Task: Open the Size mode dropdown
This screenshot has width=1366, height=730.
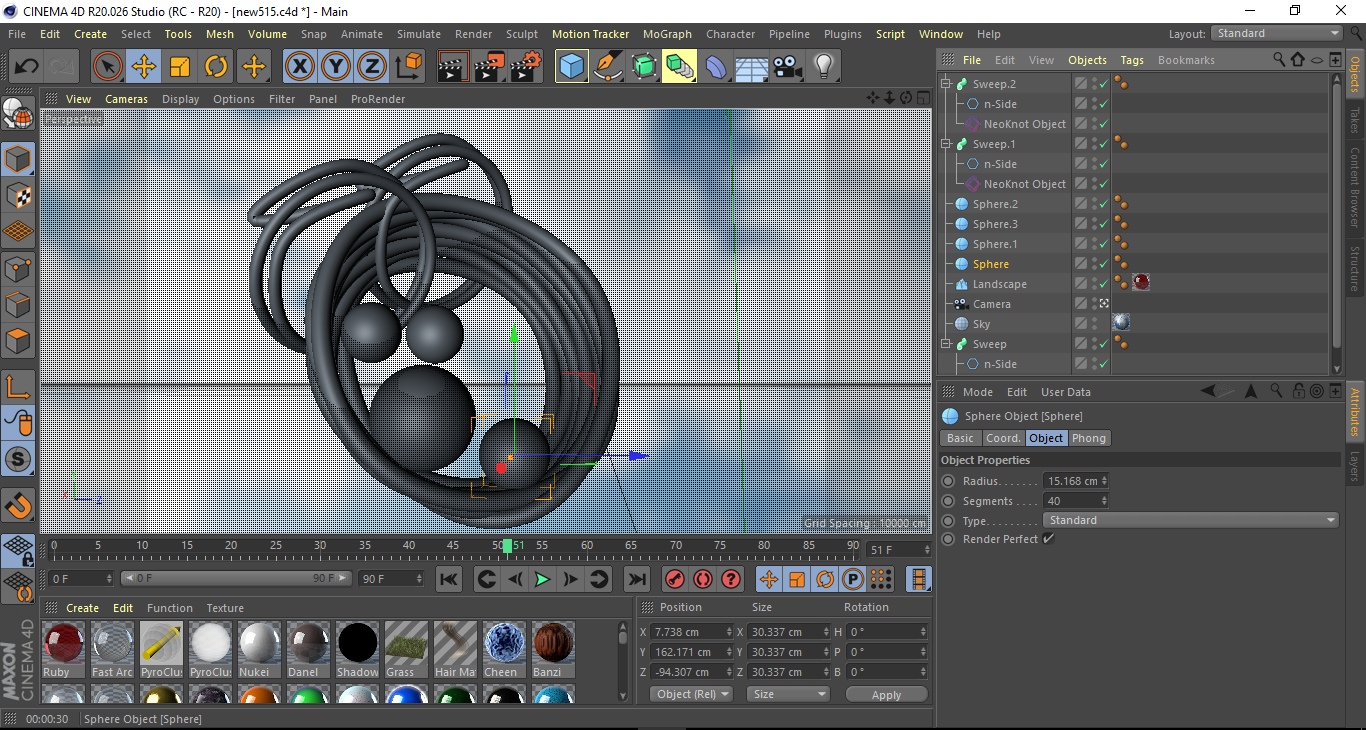Action: pos(788,694)
